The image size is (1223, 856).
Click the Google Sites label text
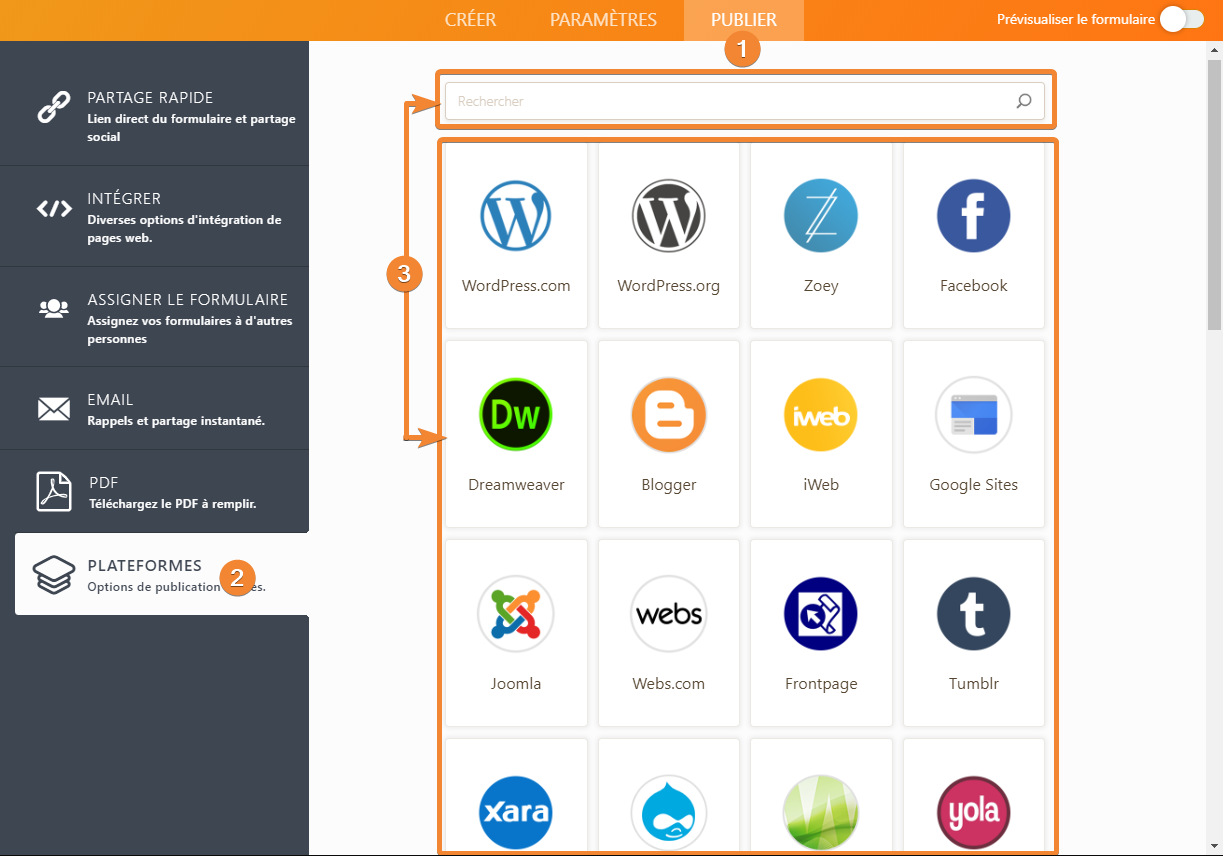pos(974,485)
